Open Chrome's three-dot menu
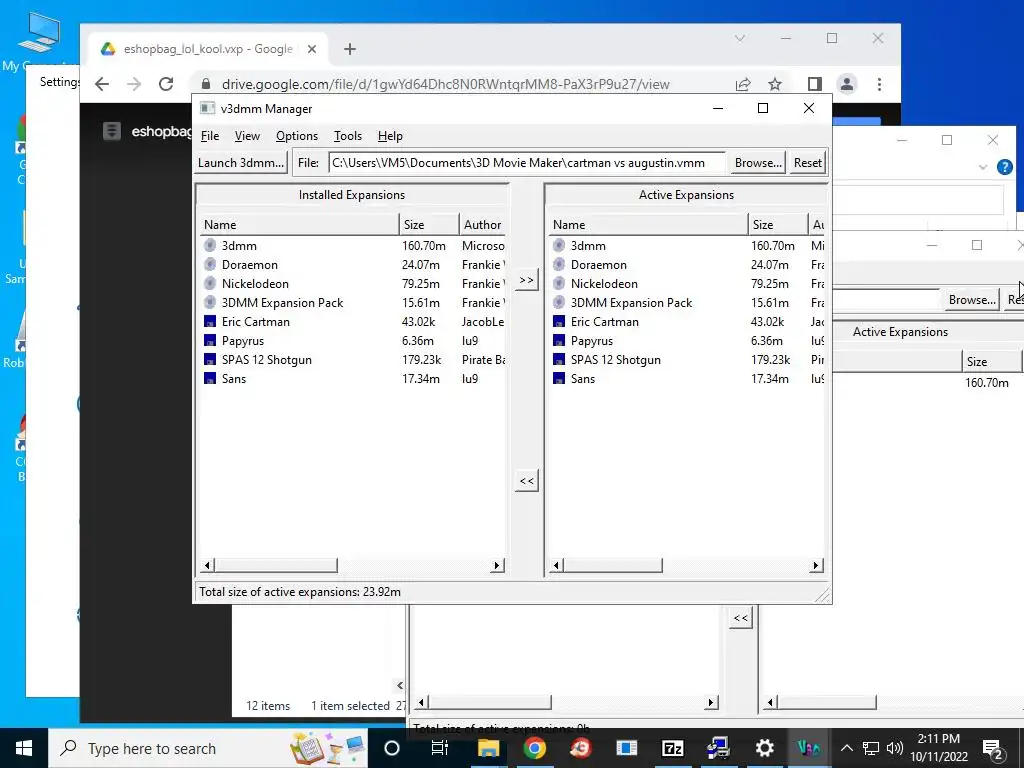The width and height of the screenshot is (1024, 768). [x=879, y=84]
